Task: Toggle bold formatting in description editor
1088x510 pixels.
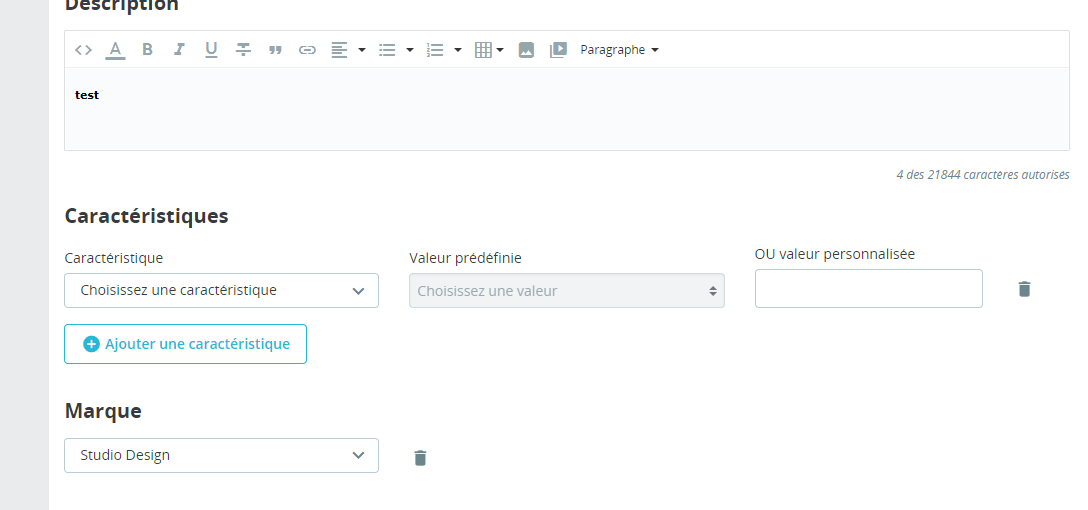Action: coord(147,50)
